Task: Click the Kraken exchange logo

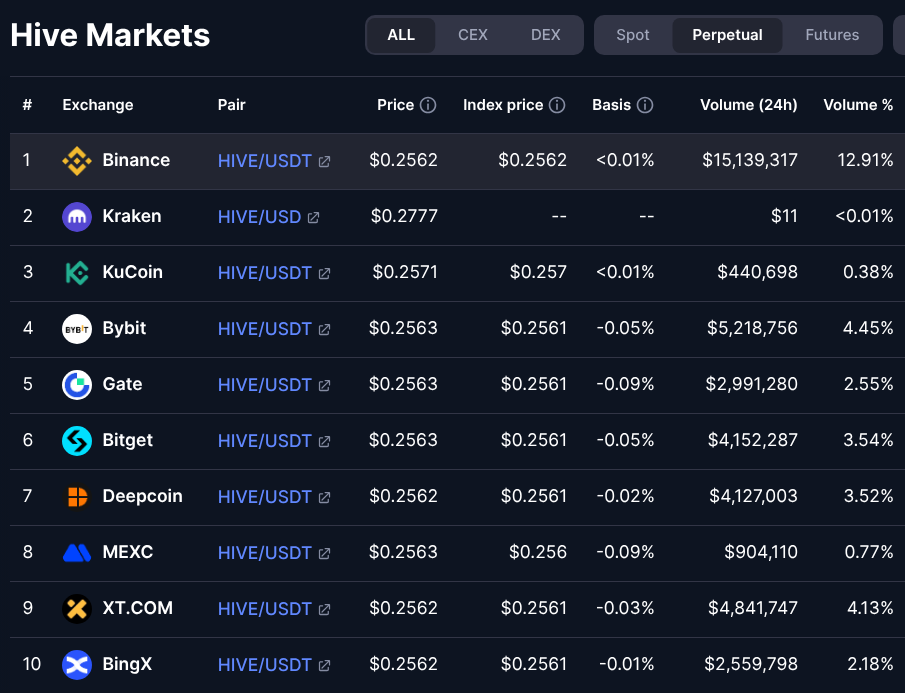Action: [x=77, y=216]
